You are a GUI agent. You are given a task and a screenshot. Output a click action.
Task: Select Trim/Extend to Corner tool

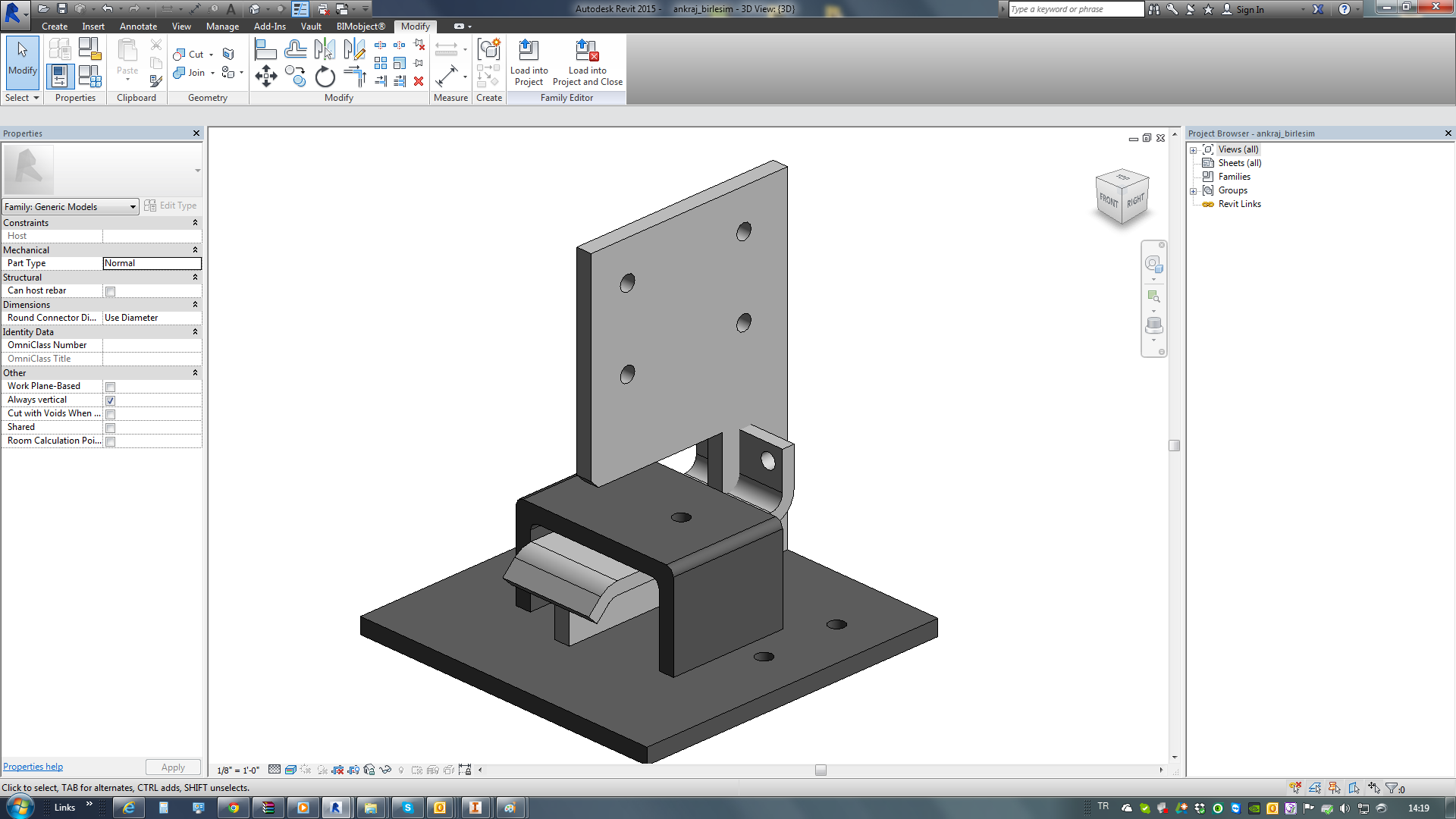click(354, 77)
